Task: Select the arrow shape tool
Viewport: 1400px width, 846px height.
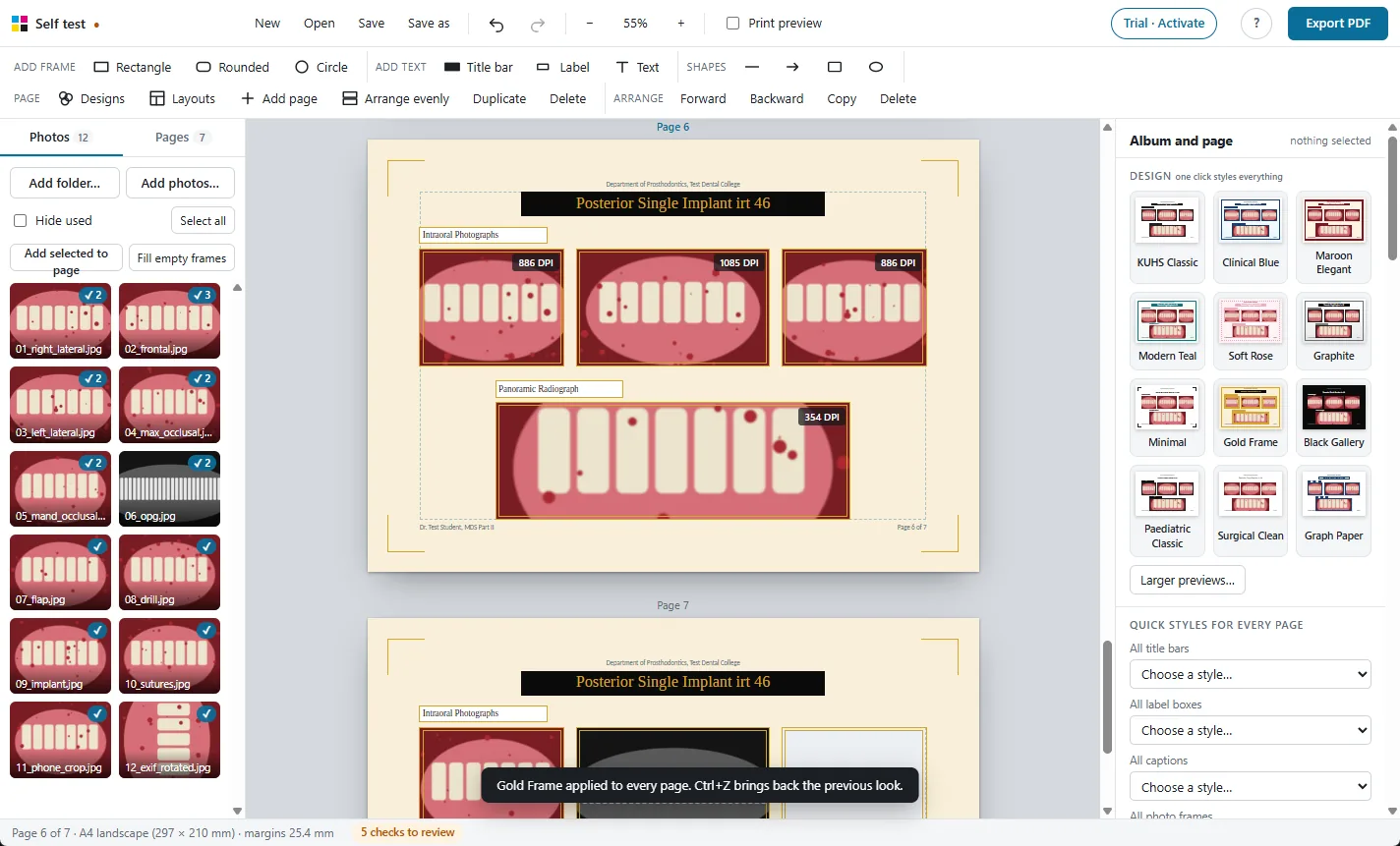Action: click(792, 67)
